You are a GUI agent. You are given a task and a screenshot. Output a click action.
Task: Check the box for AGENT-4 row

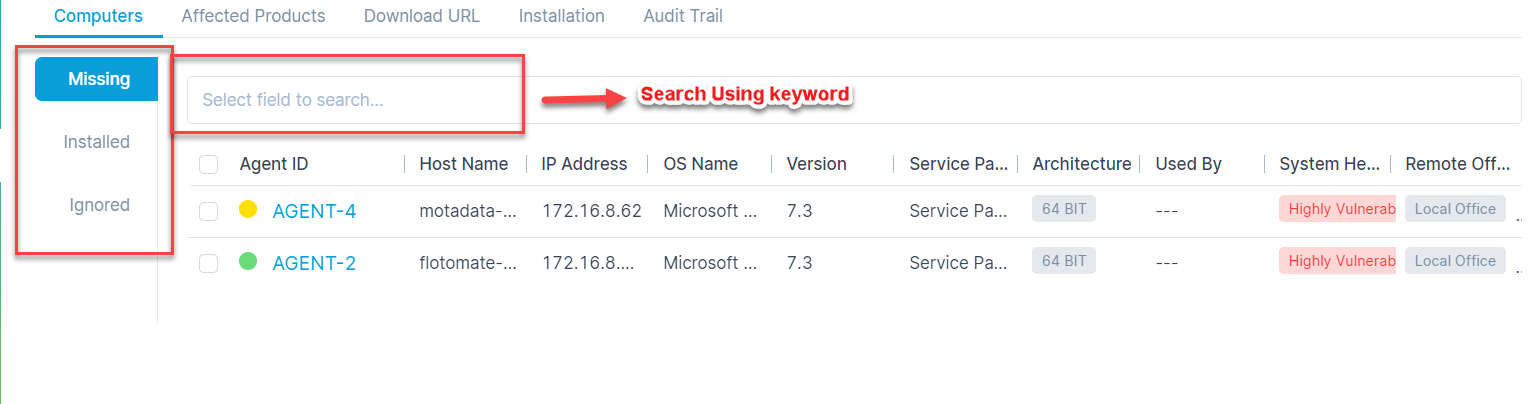(x=208, y=211)
